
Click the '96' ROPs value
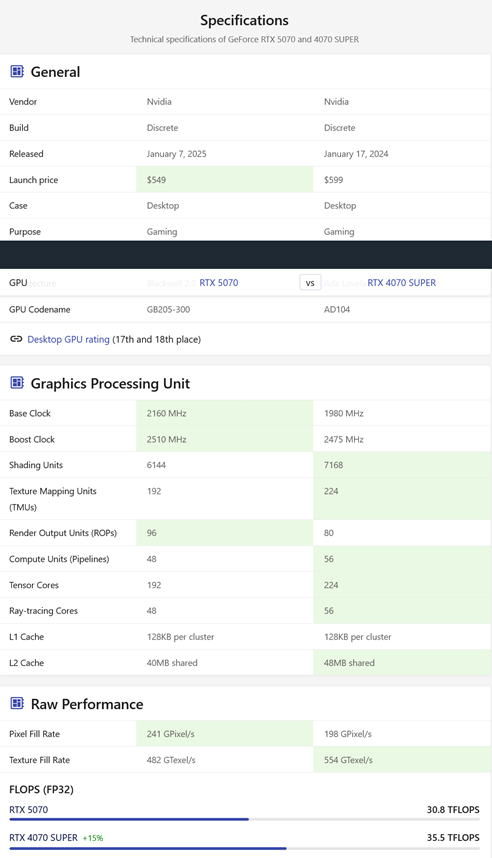pyautogui.click(x=152, y=533)
